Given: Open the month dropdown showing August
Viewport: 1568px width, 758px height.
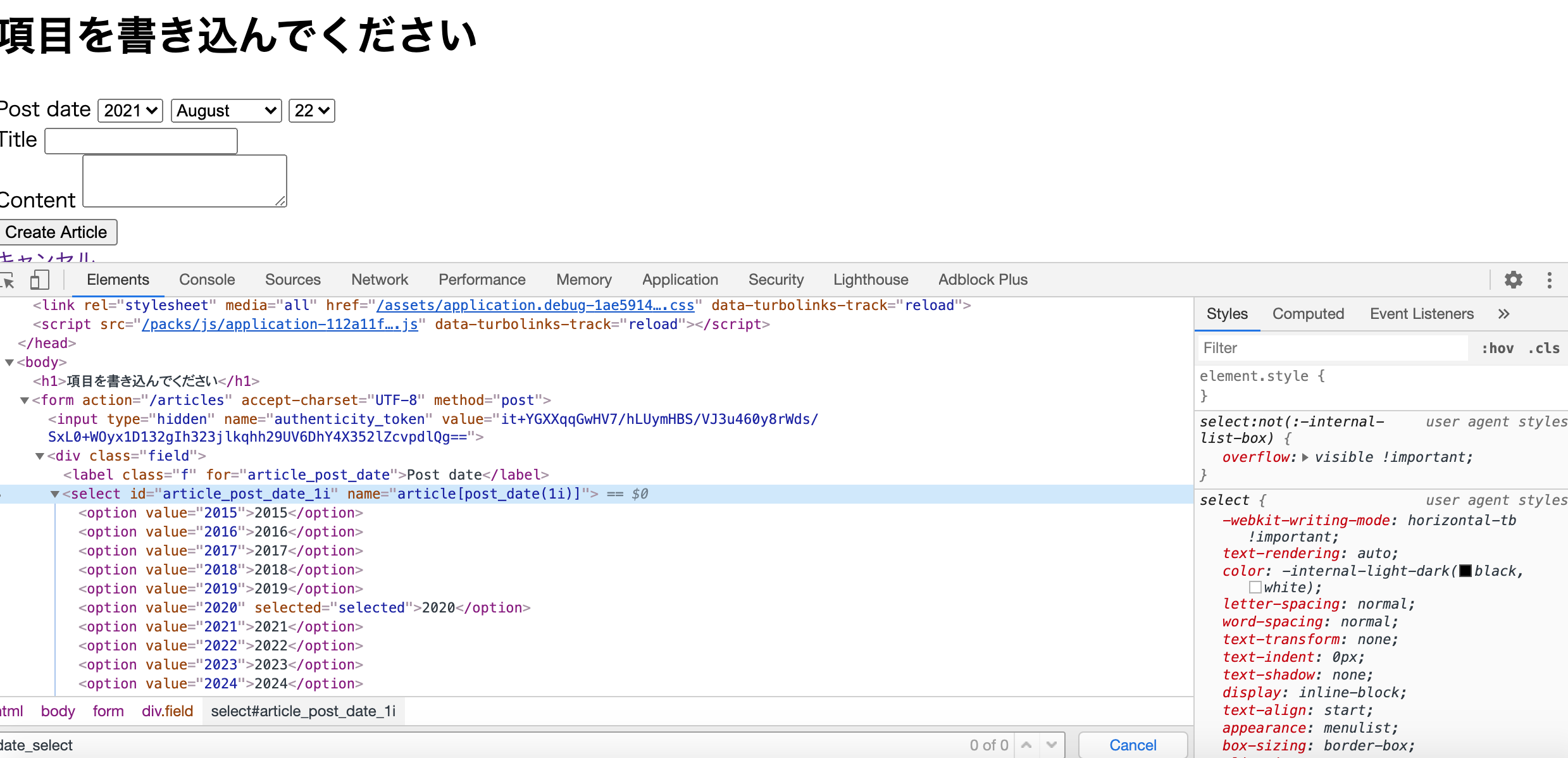Looking at the screenshot, I should [226, 111].
